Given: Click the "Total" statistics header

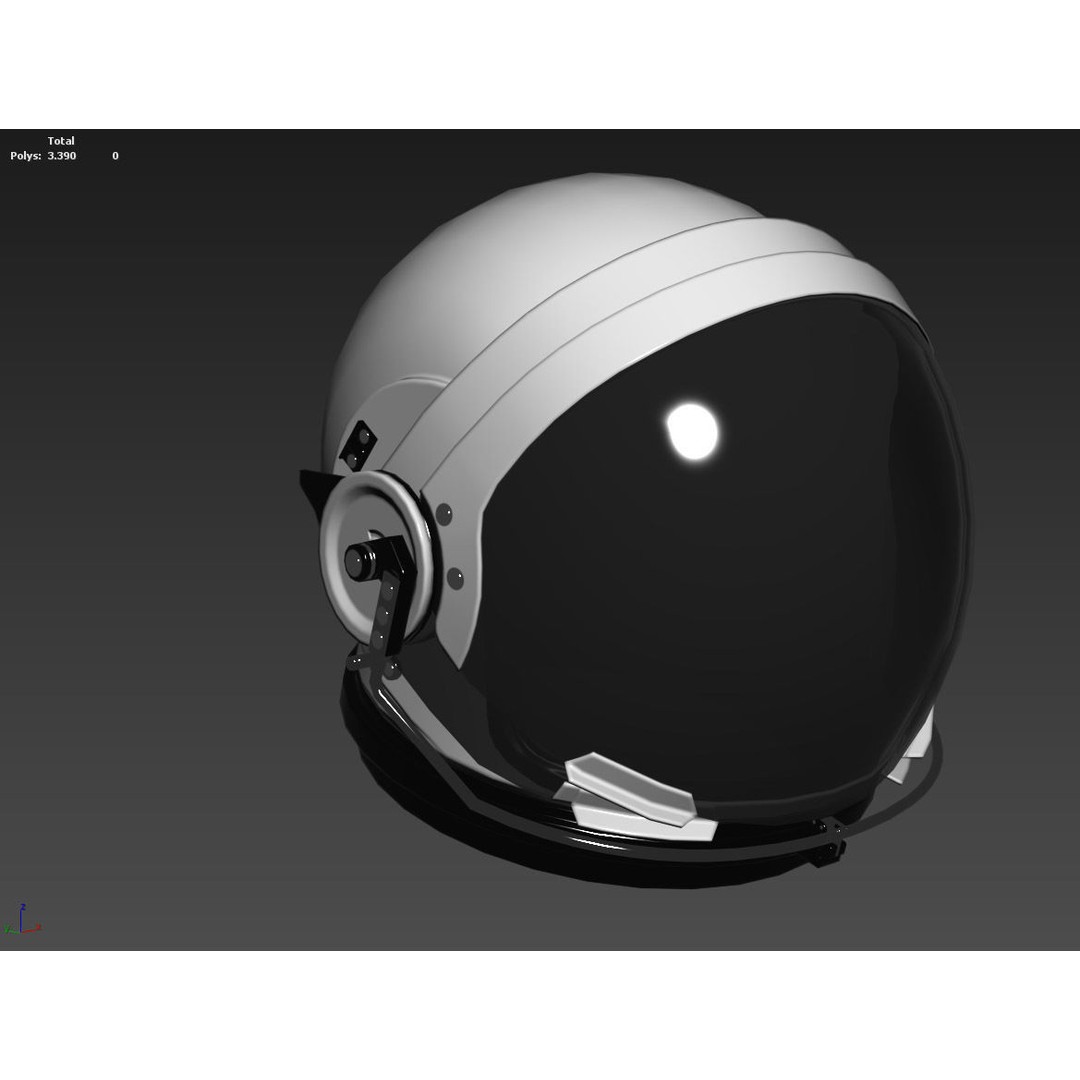Looking at the screenshot, I should [61, 141].
